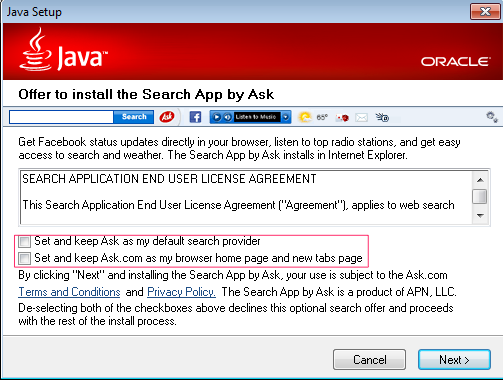Click the speaker volume icon in radio widget
Viewport: 503px width, 380px height.
tap(228, 117)
